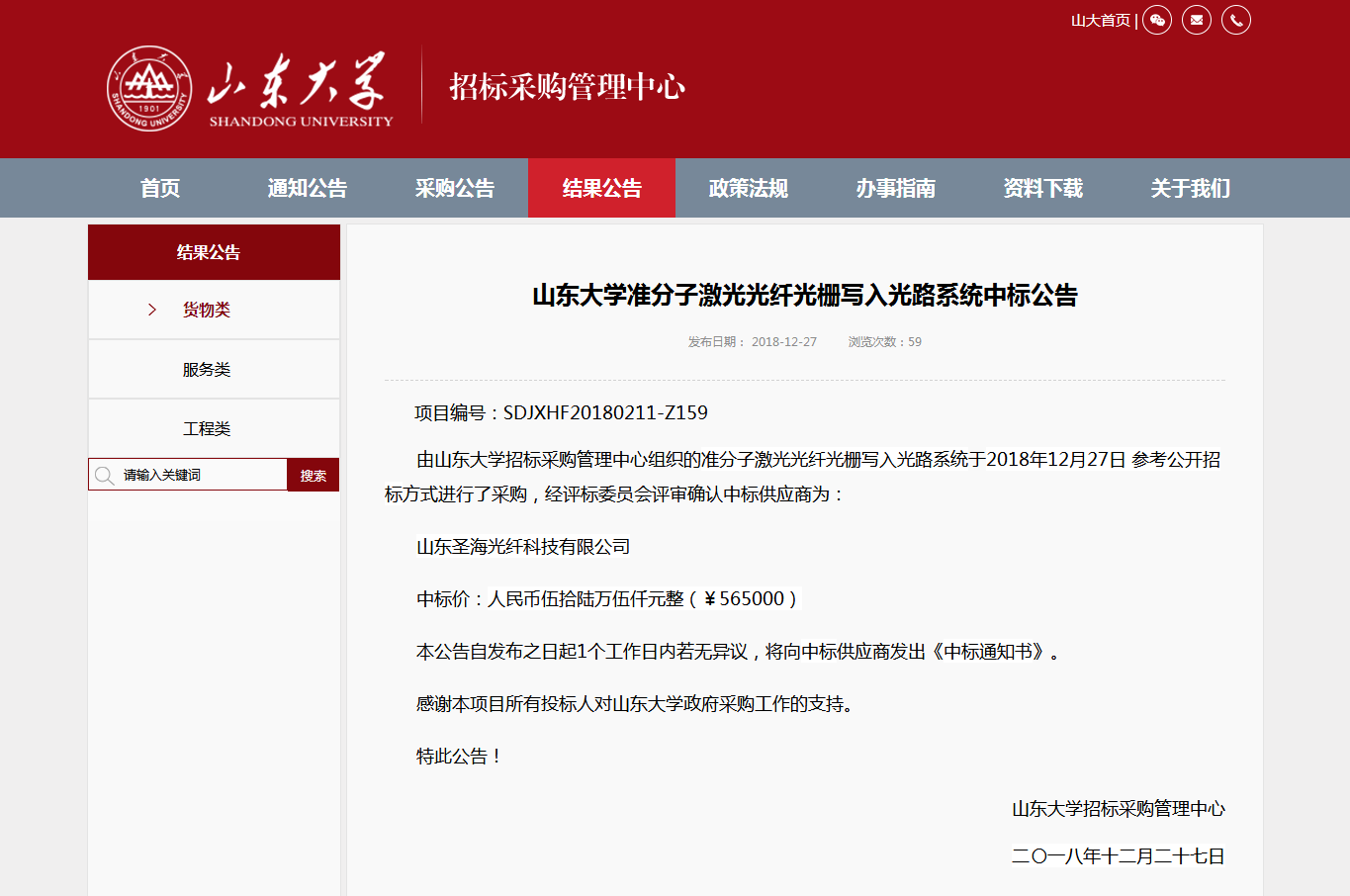Open the 办事指南 navigation tab

(896, 188)
